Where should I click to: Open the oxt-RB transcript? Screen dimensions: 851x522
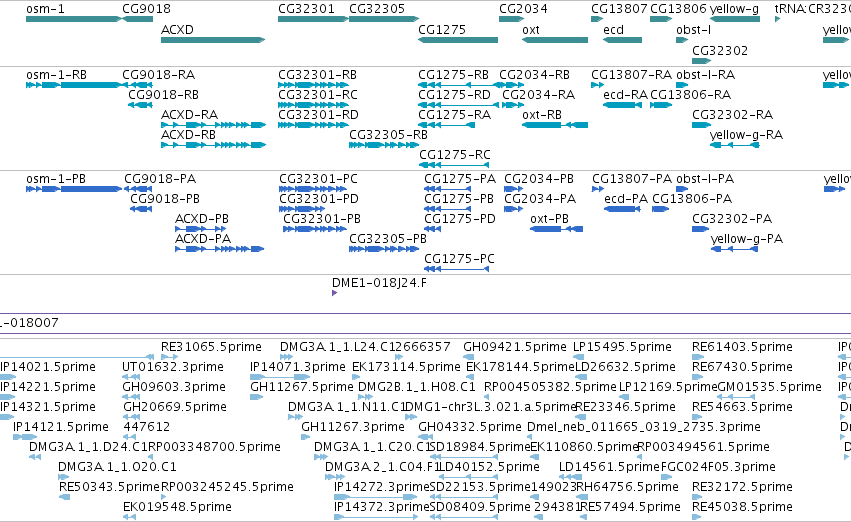[x=555, y=125]
